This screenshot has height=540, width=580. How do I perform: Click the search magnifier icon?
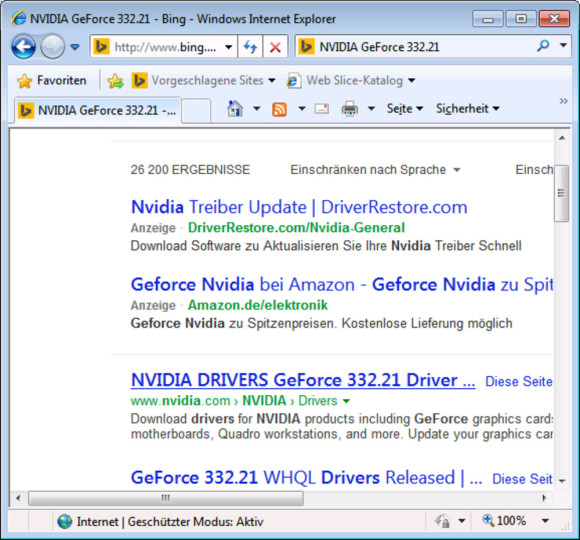point(543,46)
